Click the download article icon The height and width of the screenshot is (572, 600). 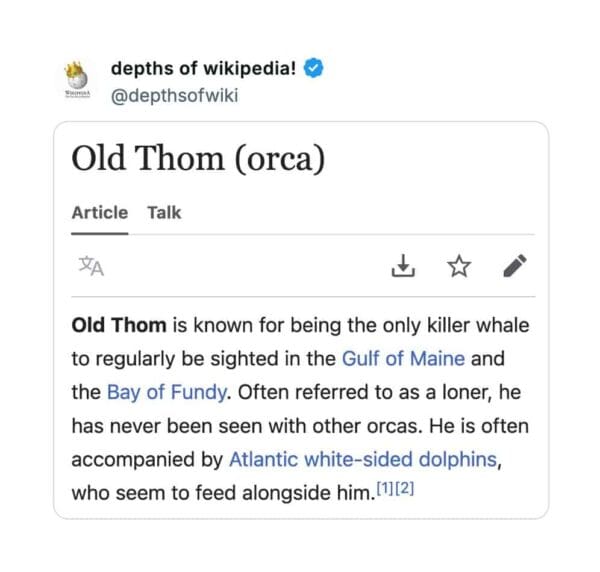click(x=401, y=266)
